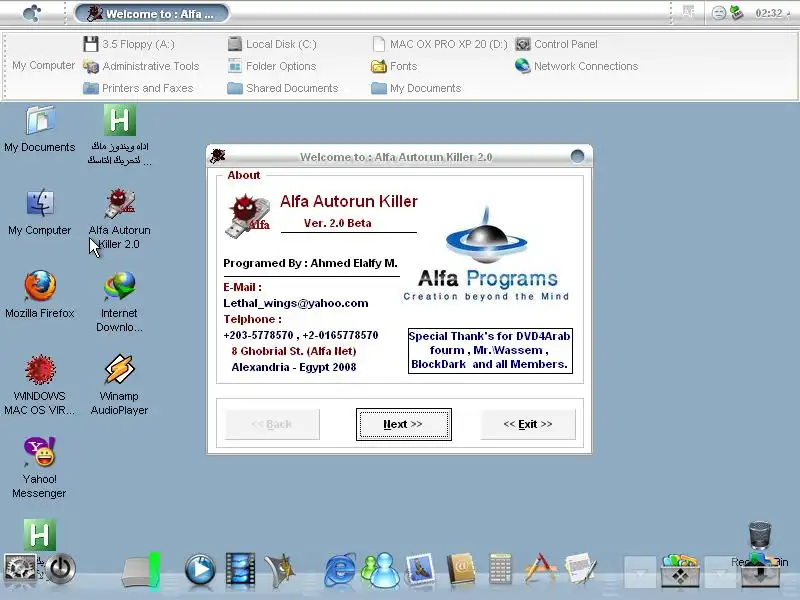800x600 pixels.
Task: Open the film strip movie dock icon
Action: (x=240, y=569)
